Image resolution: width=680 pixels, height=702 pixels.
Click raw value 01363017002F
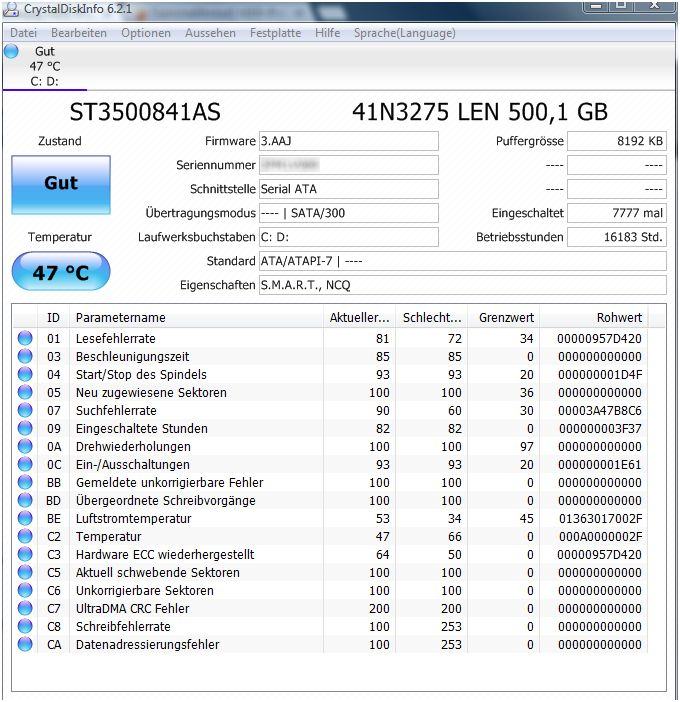tap(600, 518)
